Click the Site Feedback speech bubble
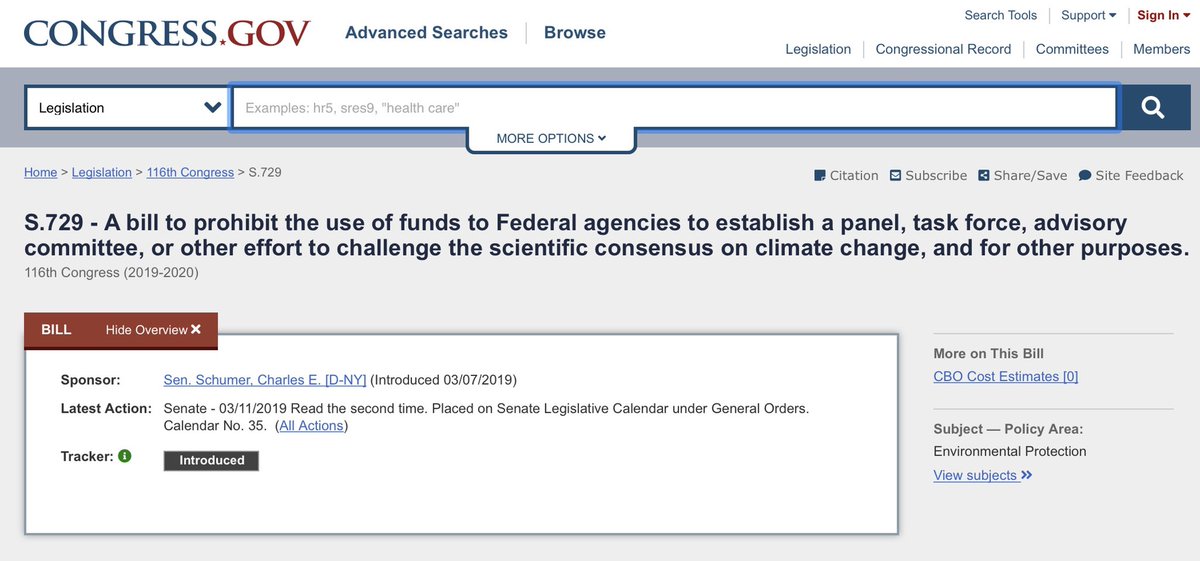The height and width of the screenshot is (561, 1200). click(1086, 175)
